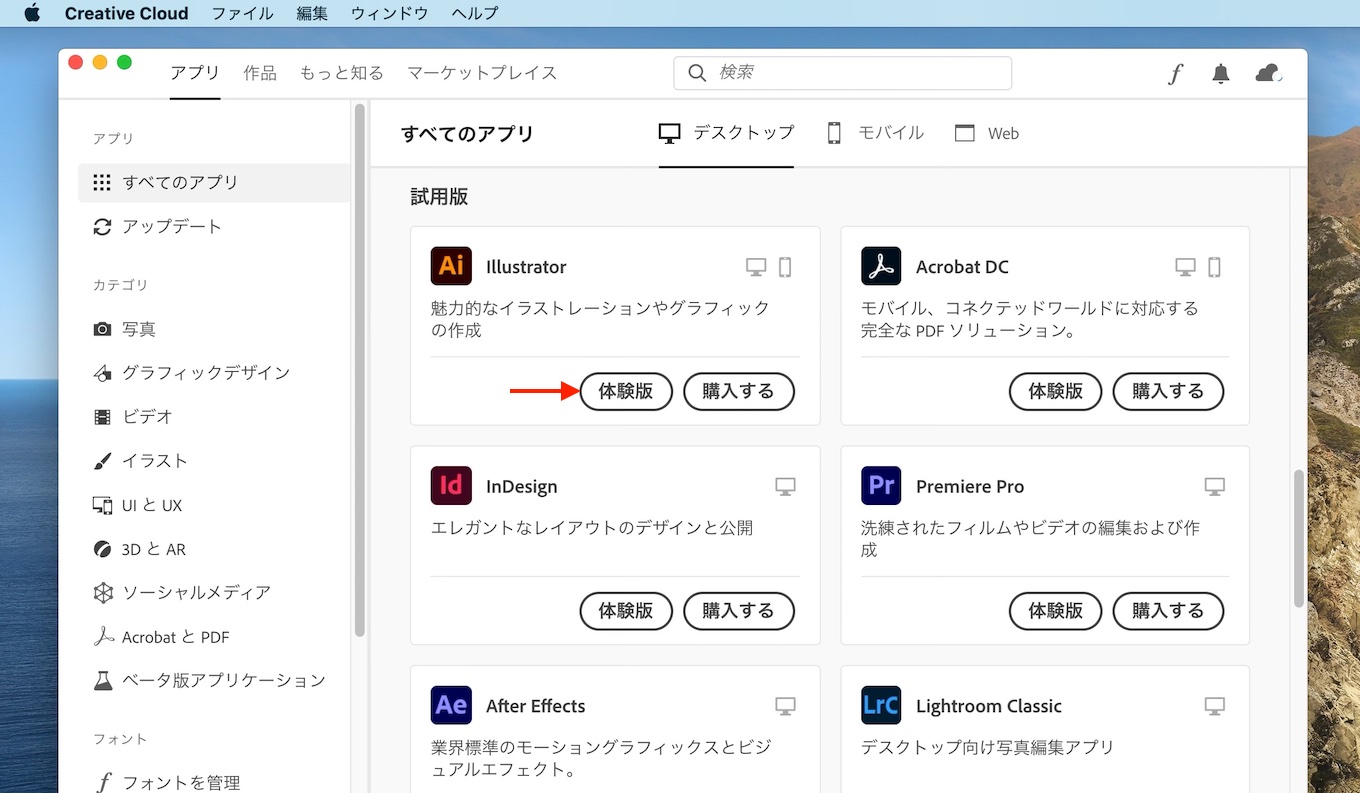
Task: Click the search magnifier icon
Action: [697, 73]
